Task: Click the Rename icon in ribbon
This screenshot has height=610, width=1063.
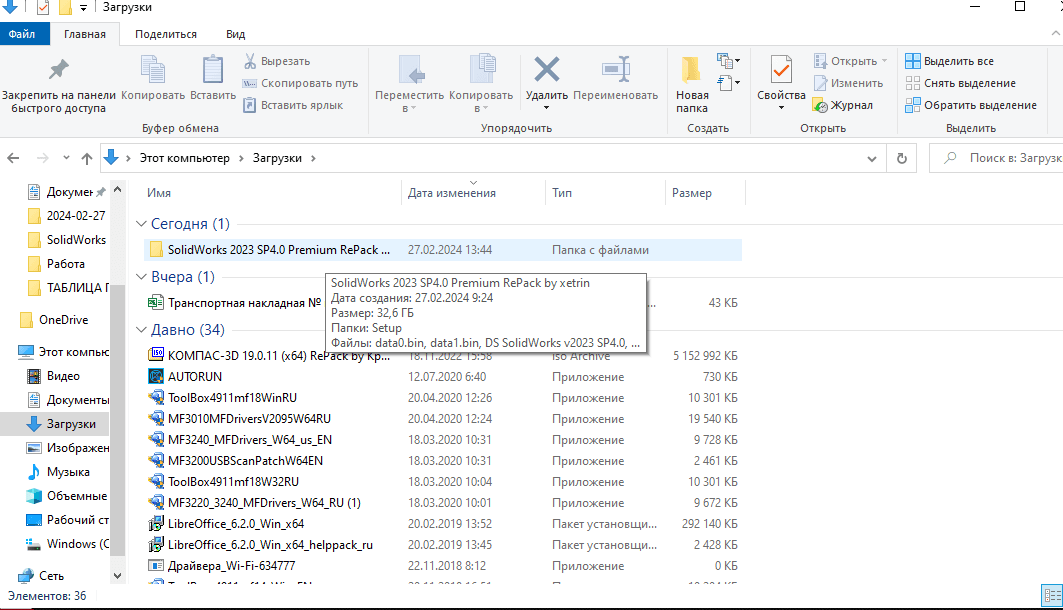Action: [x=616, y=70]
